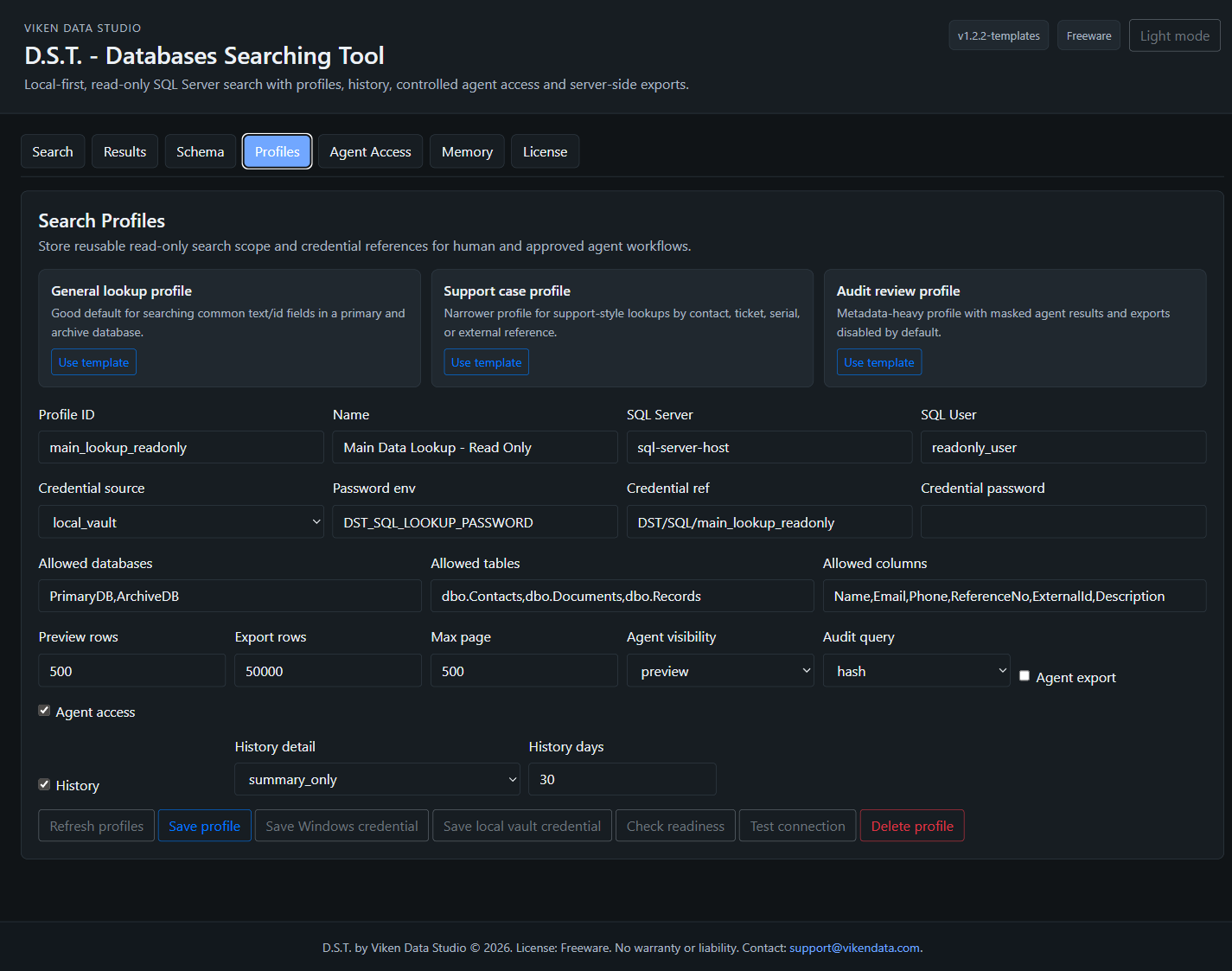Open the Search tab
The height and width of the screenshot is (971, 1232).
pyautogui.click(x=53, y=151)
